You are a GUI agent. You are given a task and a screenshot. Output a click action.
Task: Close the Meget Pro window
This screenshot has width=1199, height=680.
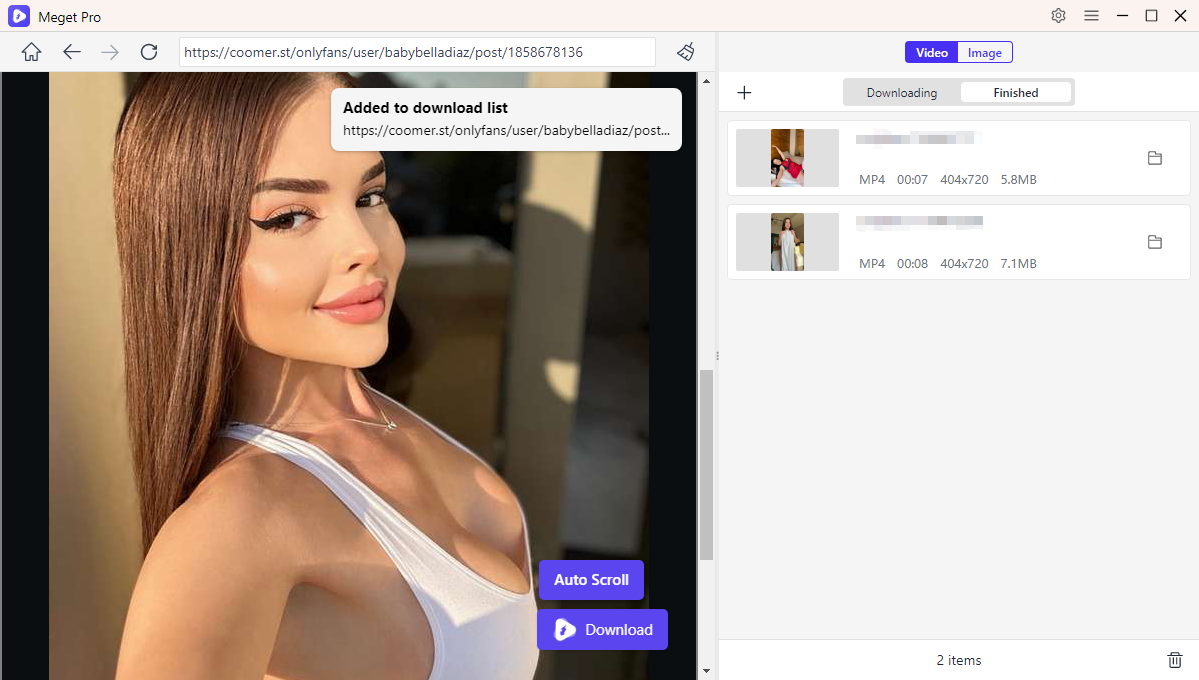pos(1180,15)
